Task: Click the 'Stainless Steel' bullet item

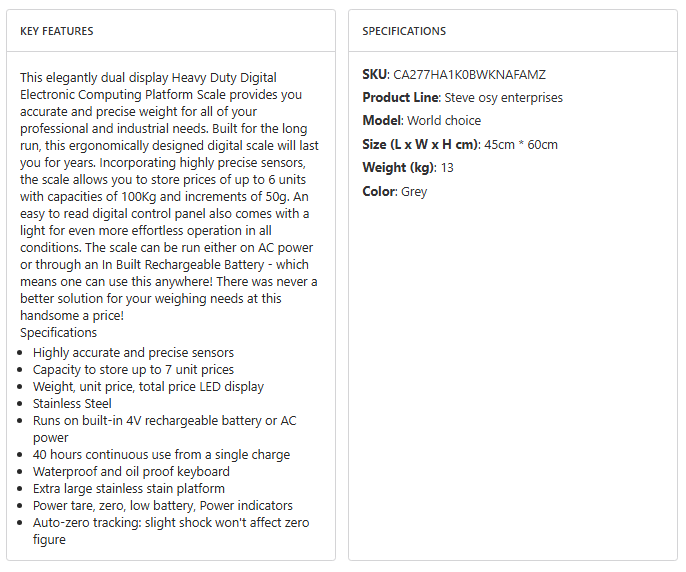Action: click(72, 404)
